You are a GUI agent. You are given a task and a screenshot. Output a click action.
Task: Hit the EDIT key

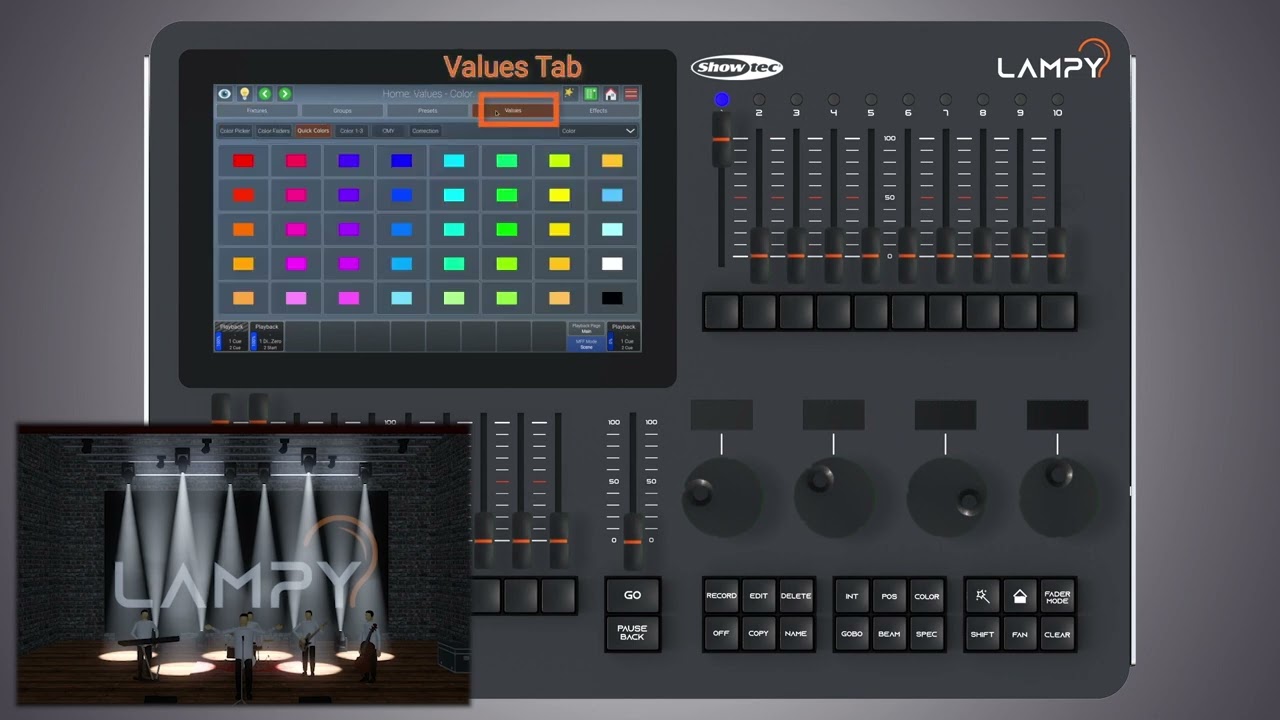(758, 596)
